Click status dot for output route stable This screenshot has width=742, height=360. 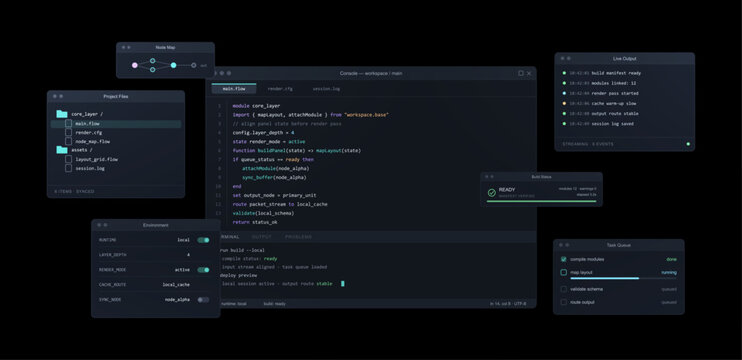point(564,114)
